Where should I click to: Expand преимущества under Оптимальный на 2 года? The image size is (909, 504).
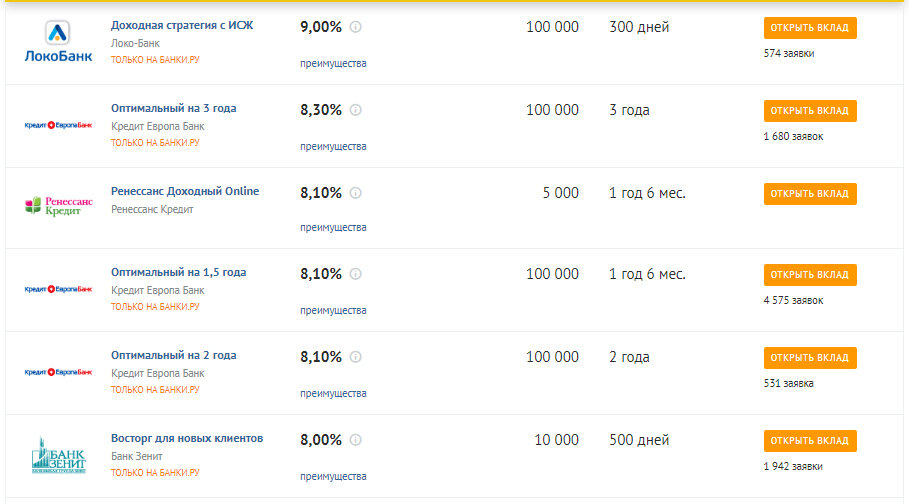pos(333,393)
